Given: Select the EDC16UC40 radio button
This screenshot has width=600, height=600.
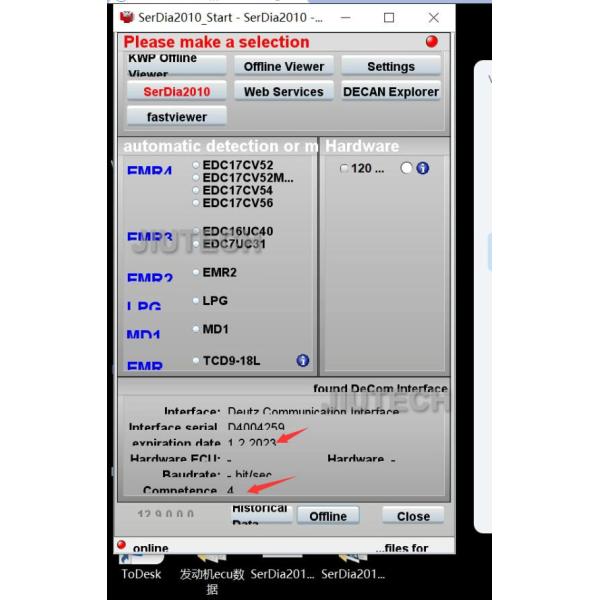Looking at the screenshot, I should [x=196, y=231].
